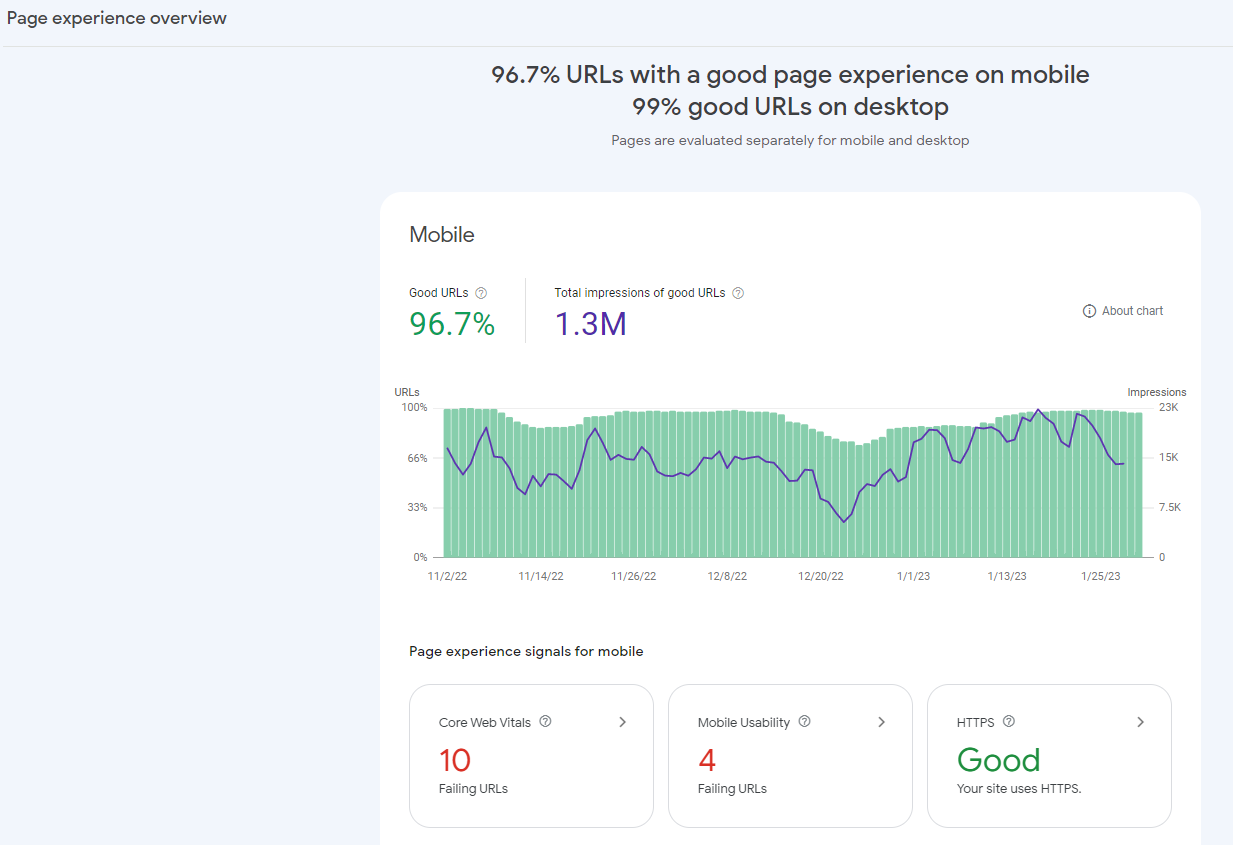Open the HTTPS help icon

(x=1009, y=721)
